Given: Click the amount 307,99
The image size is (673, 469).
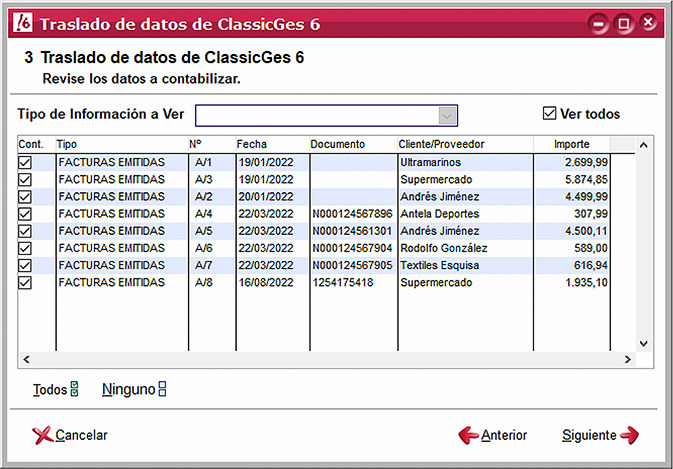Looking at the screenshot, I should [x=591, y=214].
